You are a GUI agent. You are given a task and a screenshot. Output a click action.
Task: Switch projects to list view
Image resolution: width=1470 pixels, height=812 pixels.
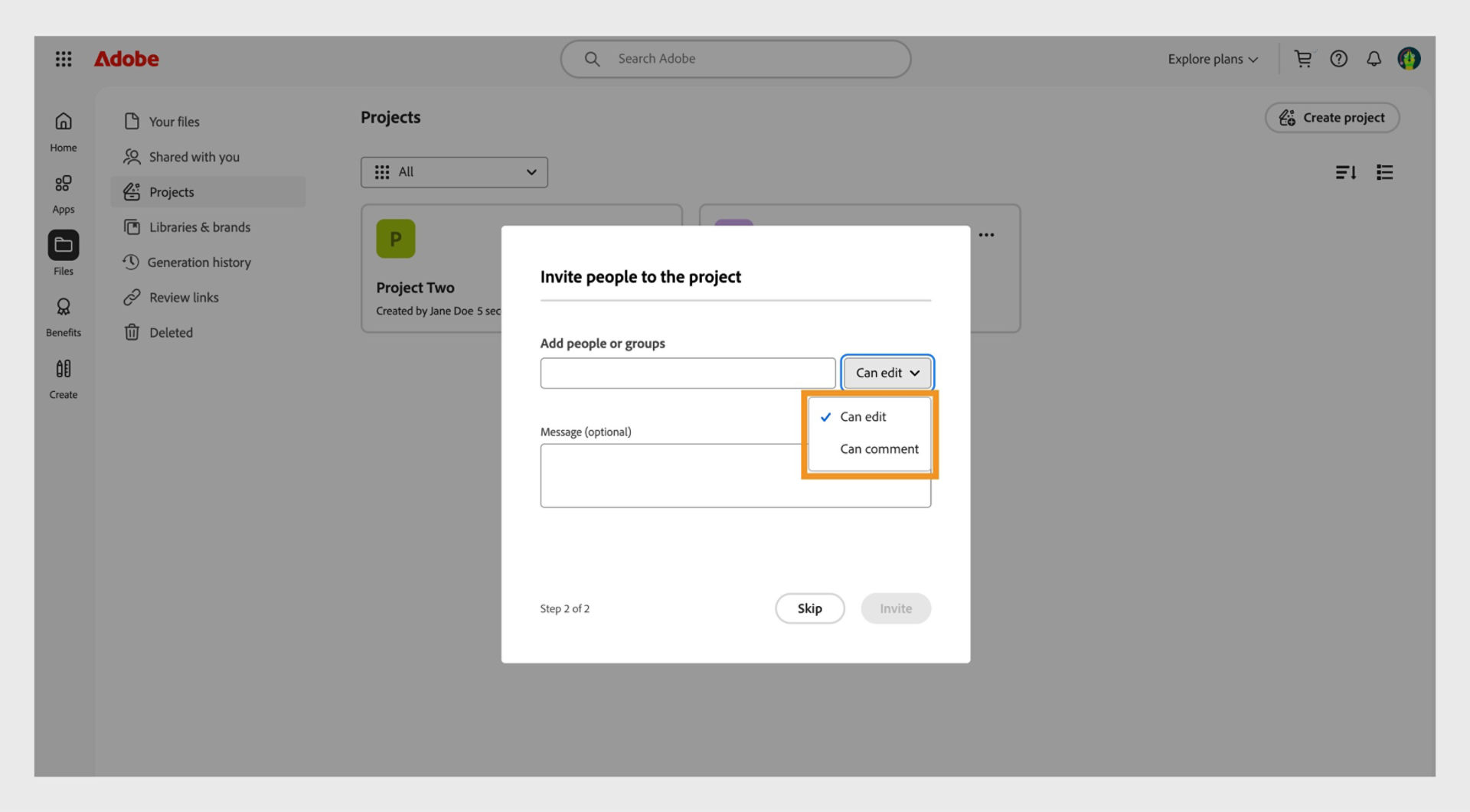click(1384, 172)
